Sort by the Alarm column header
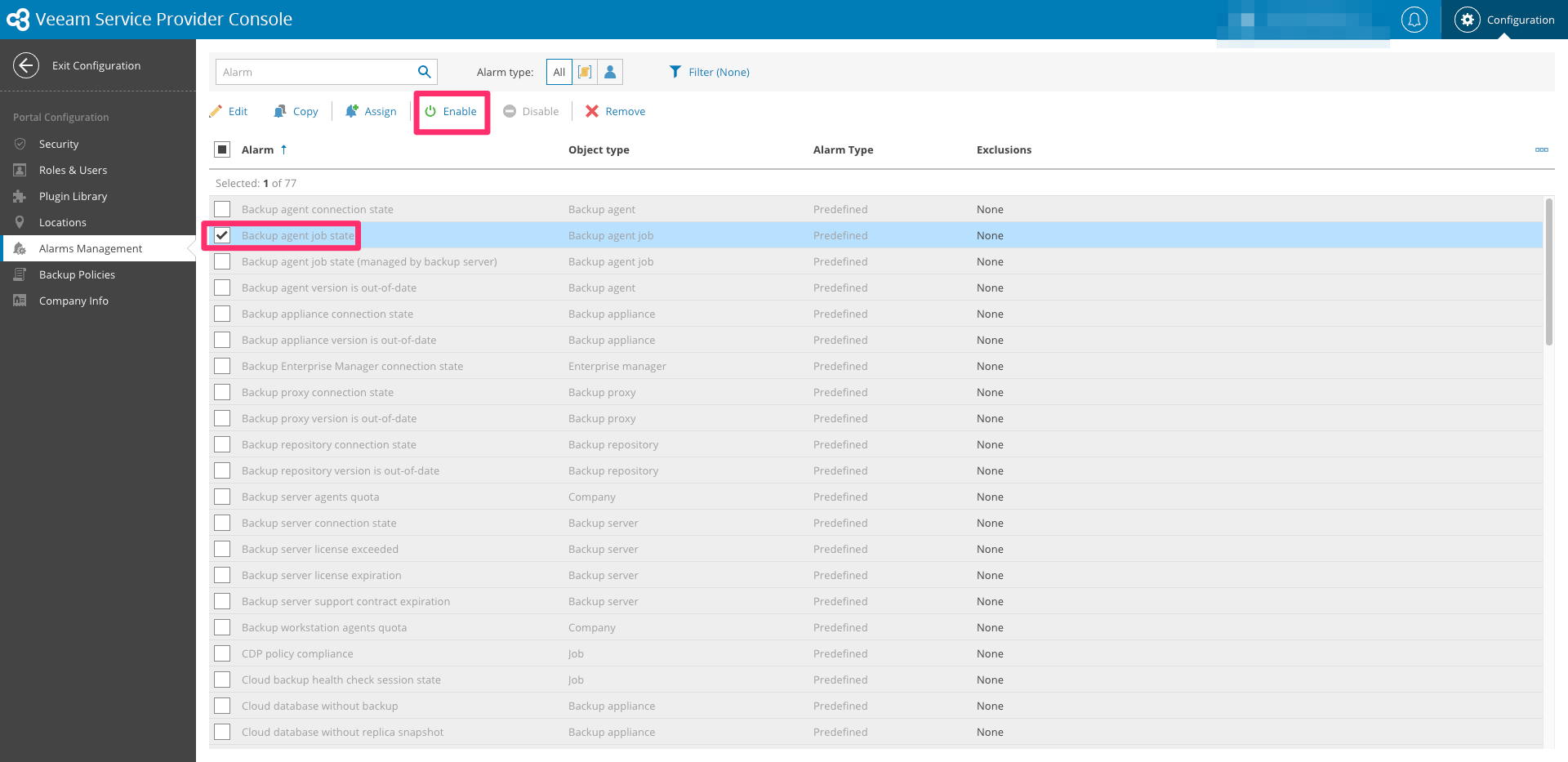This screenshot has width=1568, height=762. [258, 149]
